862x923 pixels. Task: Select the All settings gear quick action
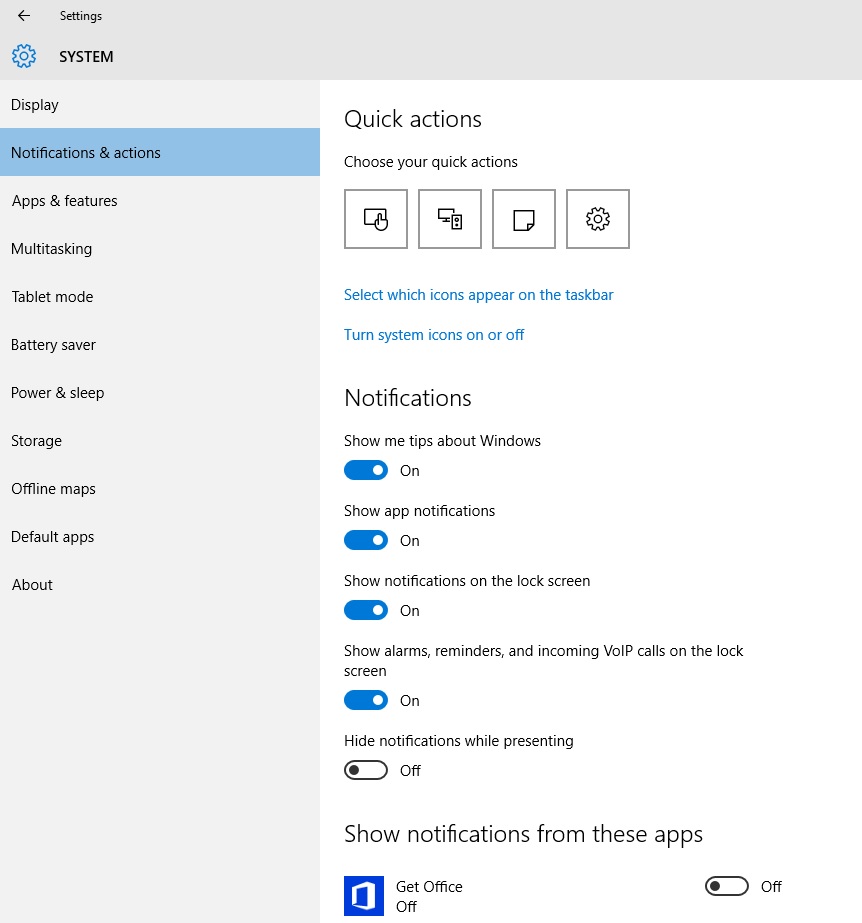[x=598, y=219]
